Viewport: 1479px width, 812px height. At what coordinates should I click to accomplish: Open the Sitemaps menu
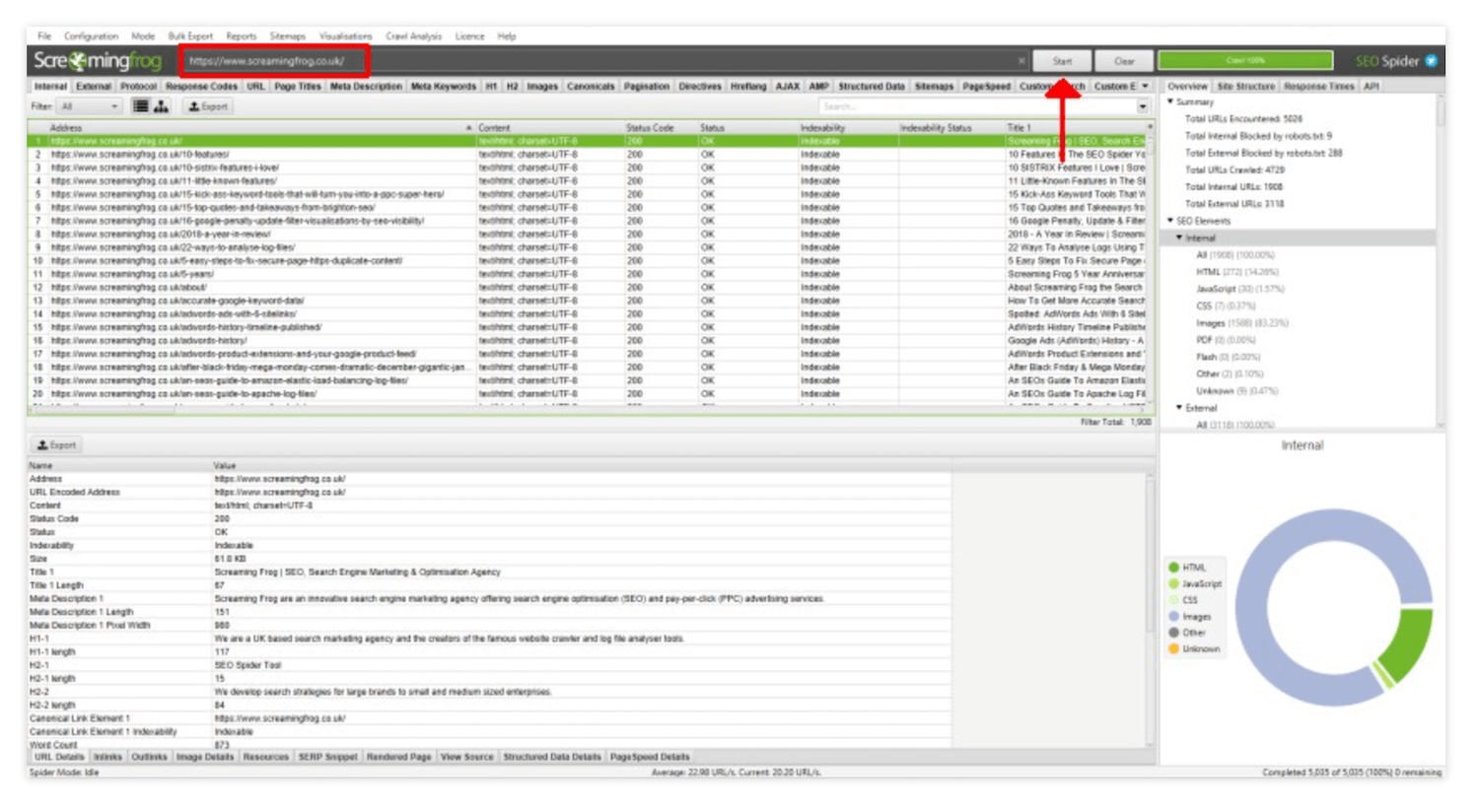(287, 36)
